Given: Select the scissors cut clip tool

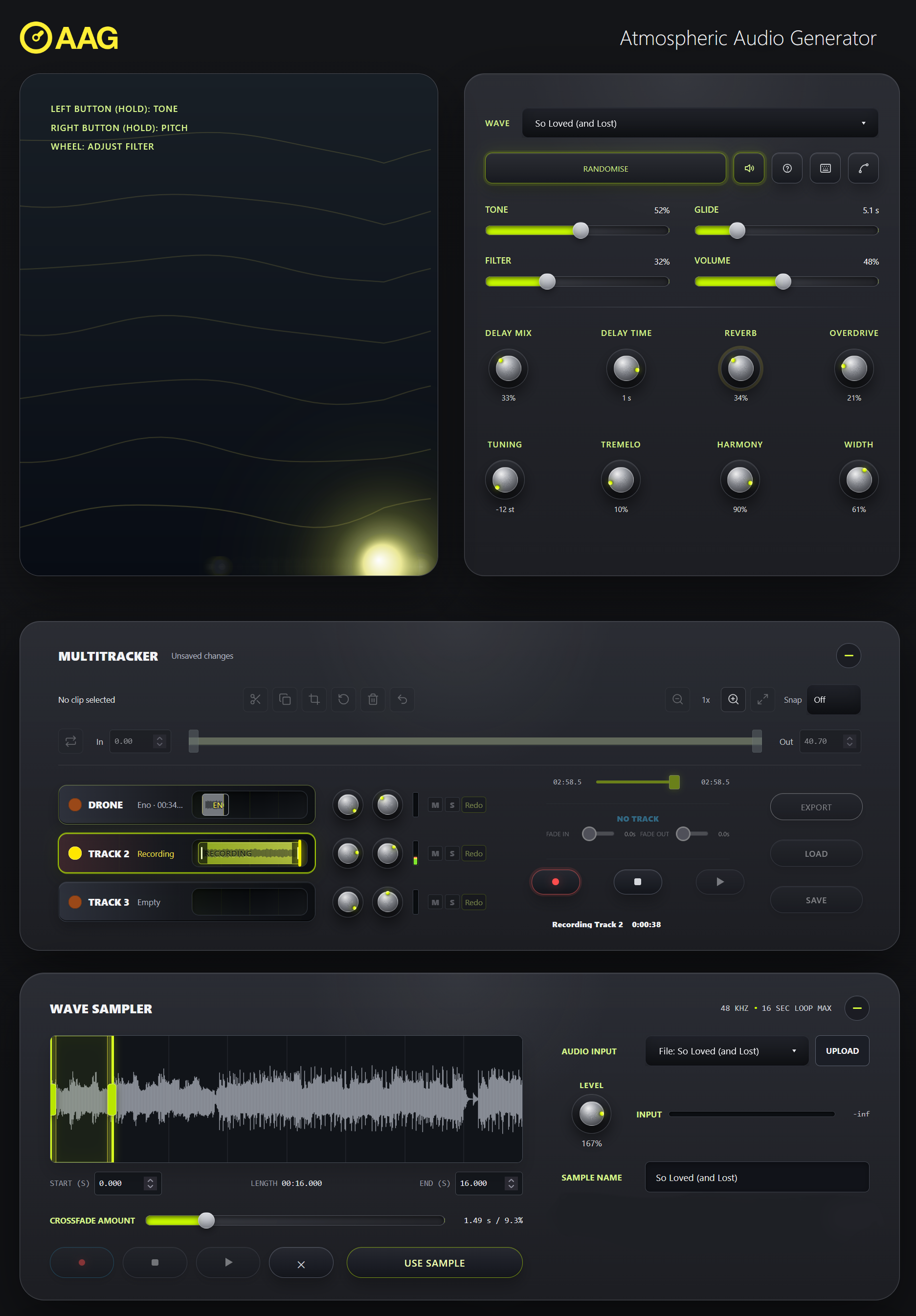Looking at the screenshot, I should (x=256, y=699).
